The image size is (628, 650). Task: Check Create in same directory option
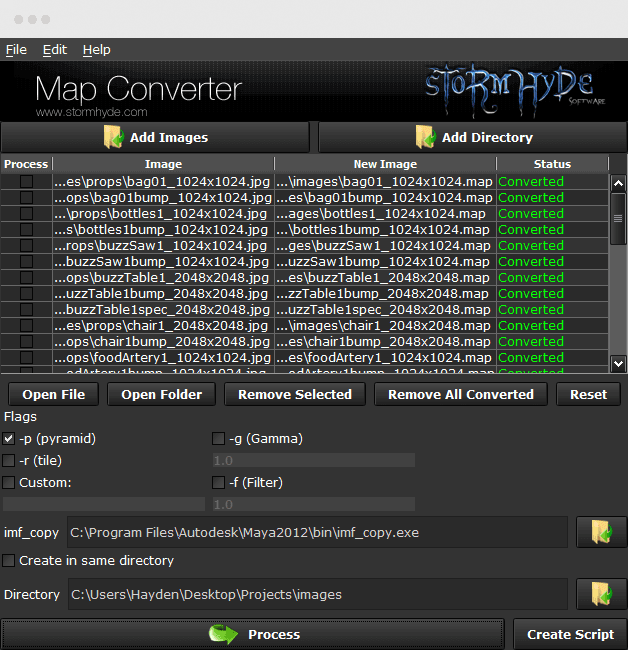9,561
